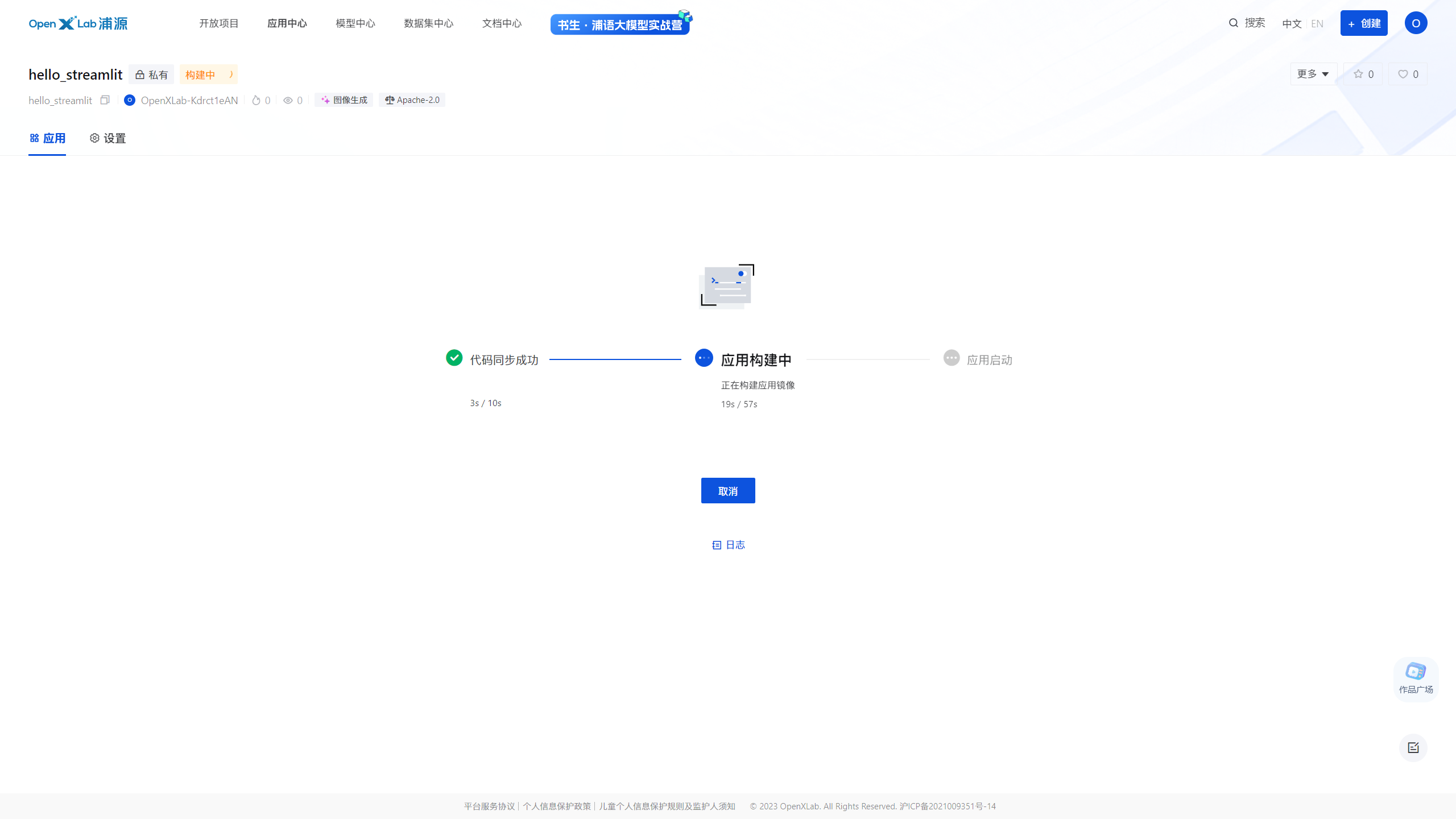Open the 书生·浦语大模型实战营 banner
1456x819 pixels.
(620, 24)
